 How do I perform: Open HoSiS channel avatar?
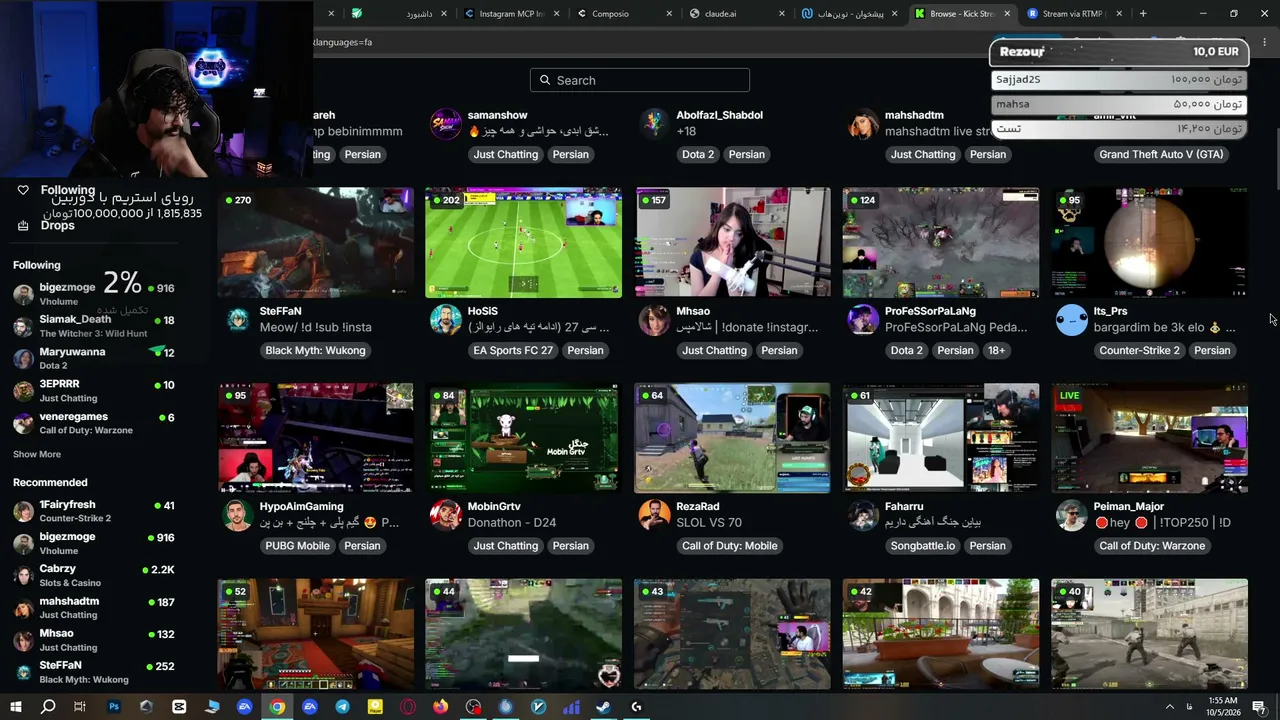click(x=445, y=320)
